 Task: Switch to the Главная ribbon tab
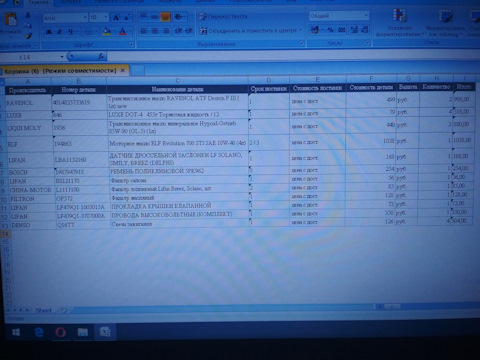(x=39, y=2)
